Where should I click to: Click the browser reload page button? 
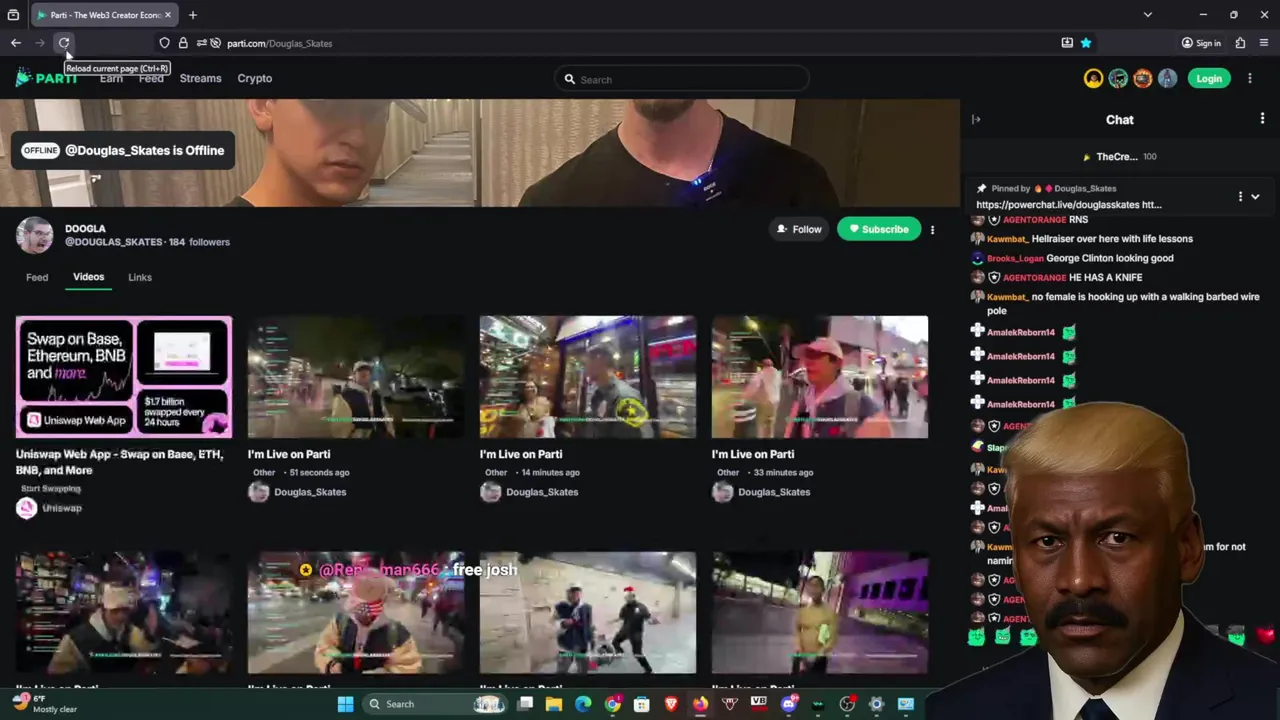coord(64,43)
